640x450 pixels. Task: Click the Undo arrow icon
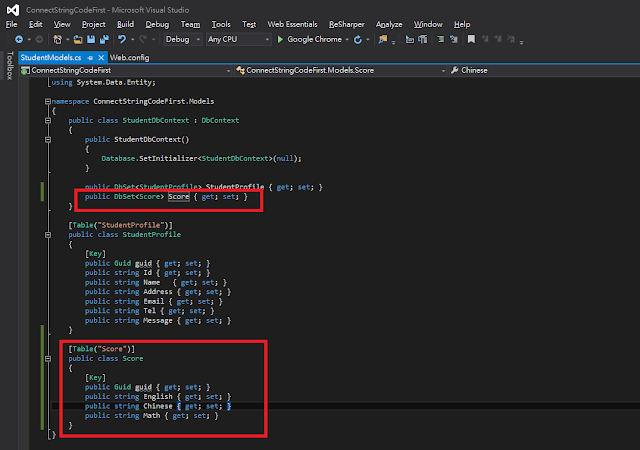pos(121,39)
